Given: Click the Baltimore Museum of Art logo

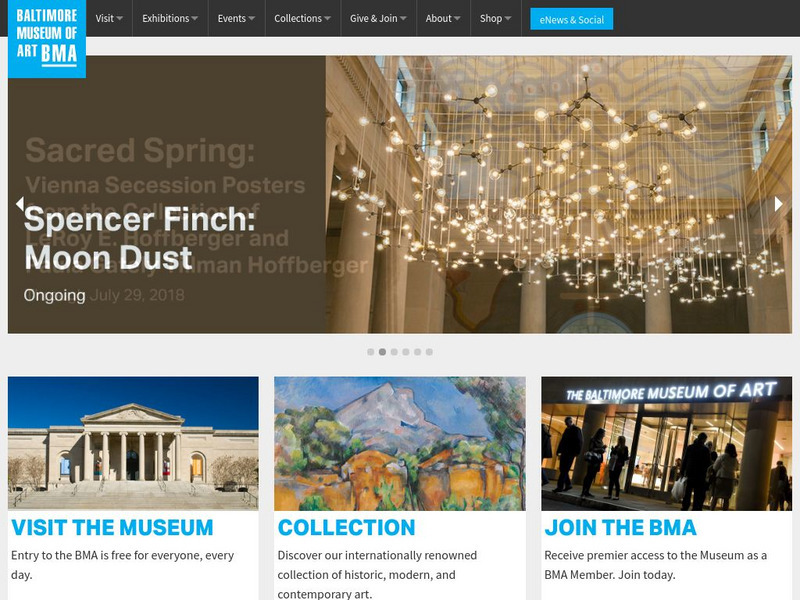Looking at the screenshot, I should click(x=46, y=39).
